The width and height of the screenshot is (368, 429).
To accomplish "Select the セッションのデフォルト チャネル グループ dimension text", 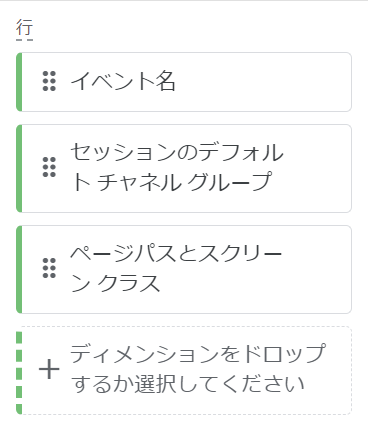I will point(177,167).
